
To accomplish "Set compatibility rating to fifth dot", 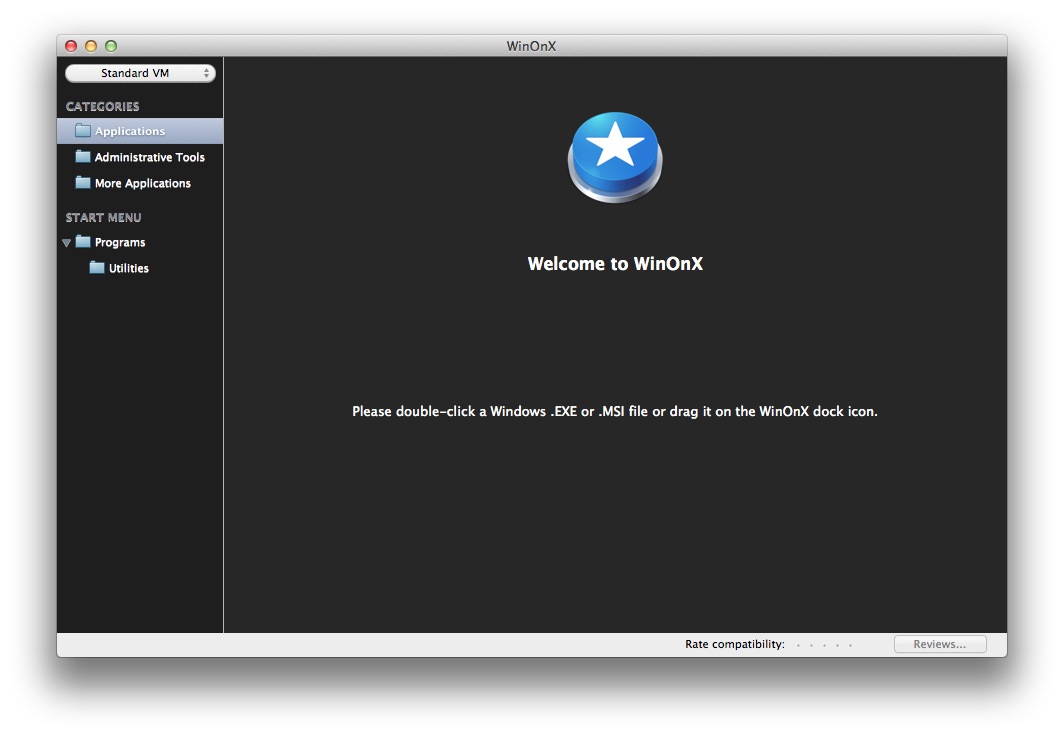I will pos(850,645).
